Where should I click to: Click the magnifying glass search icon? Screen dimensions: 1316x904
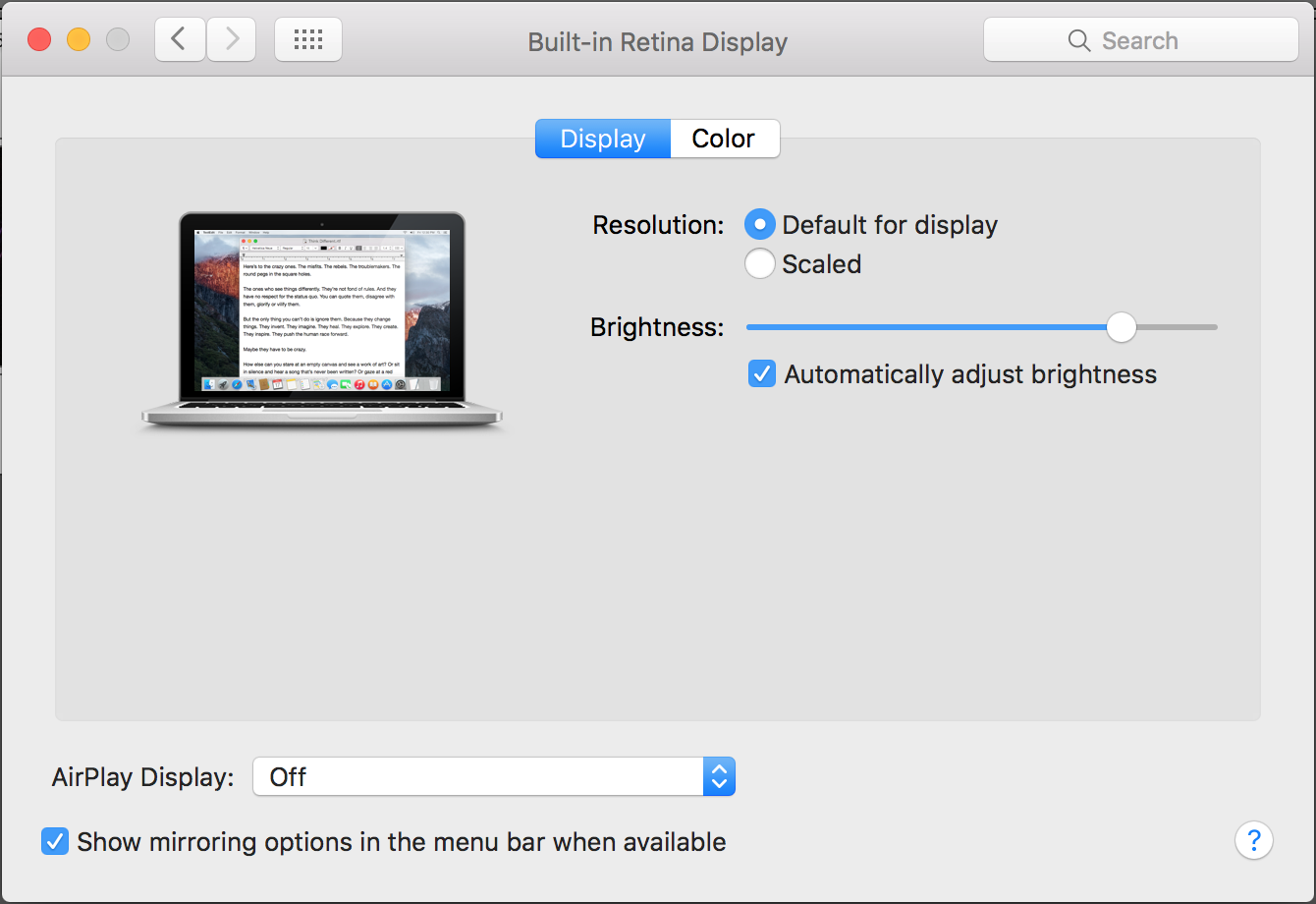point(1078,40)
